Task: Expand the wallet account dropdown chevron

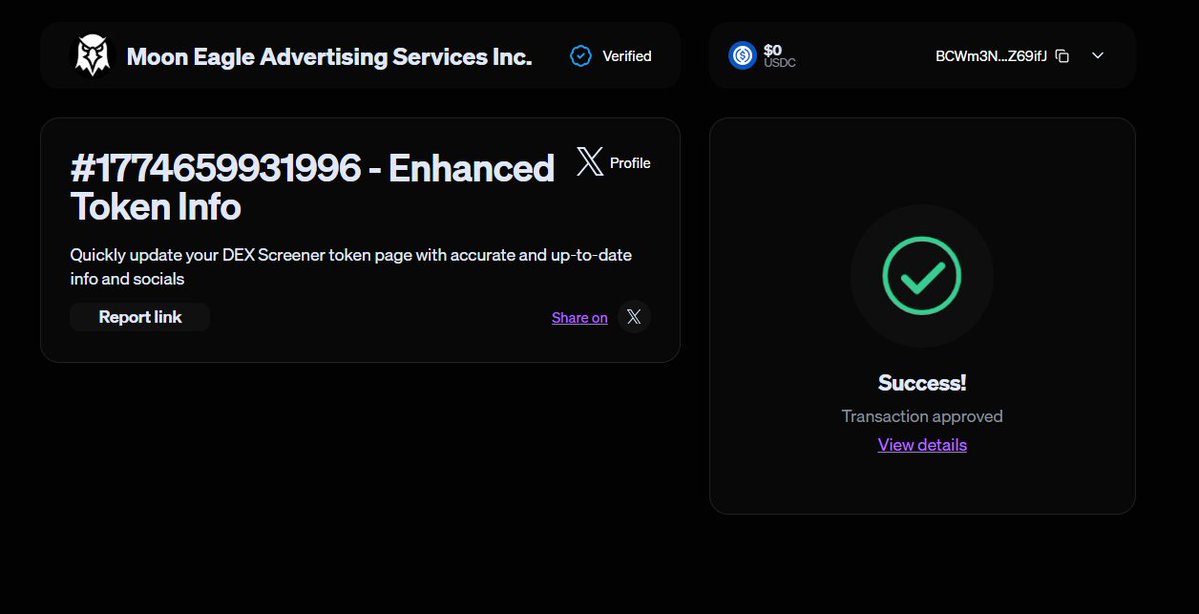Action: 1098,55
